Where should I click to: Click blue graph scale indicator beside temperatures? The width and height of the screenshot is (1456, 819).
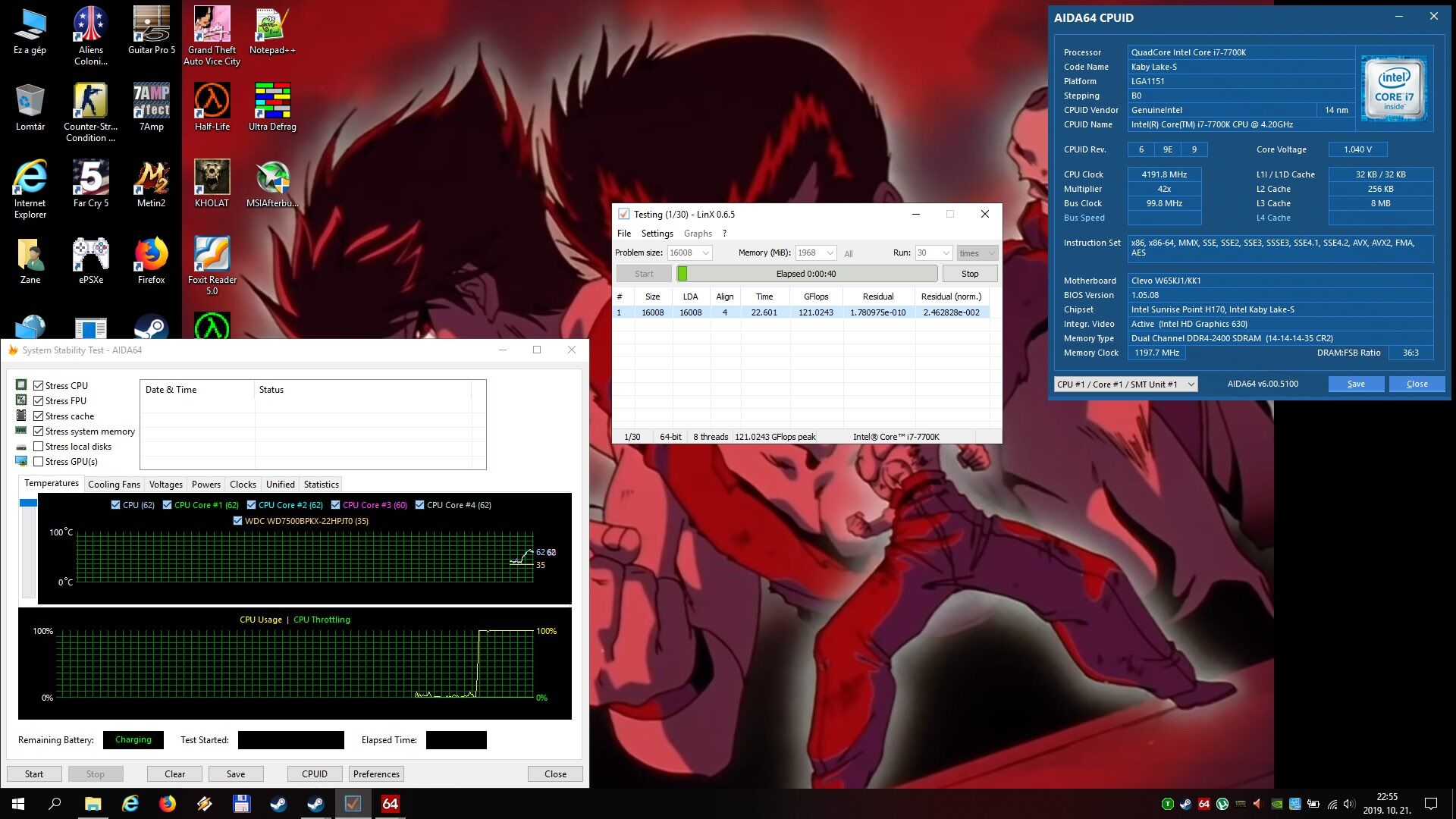(28, 503)
